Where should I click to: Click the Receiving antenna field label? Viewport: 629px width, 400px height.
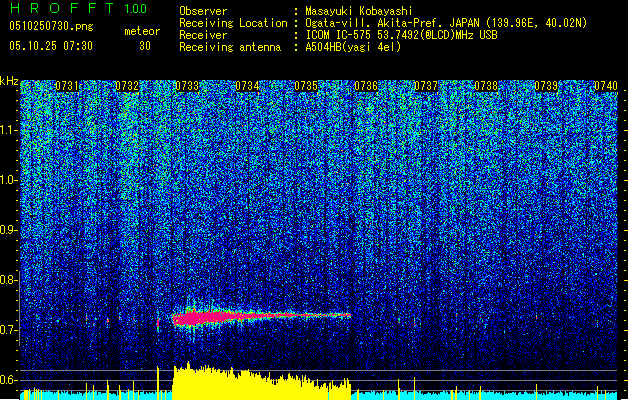(x=230, y=47)
